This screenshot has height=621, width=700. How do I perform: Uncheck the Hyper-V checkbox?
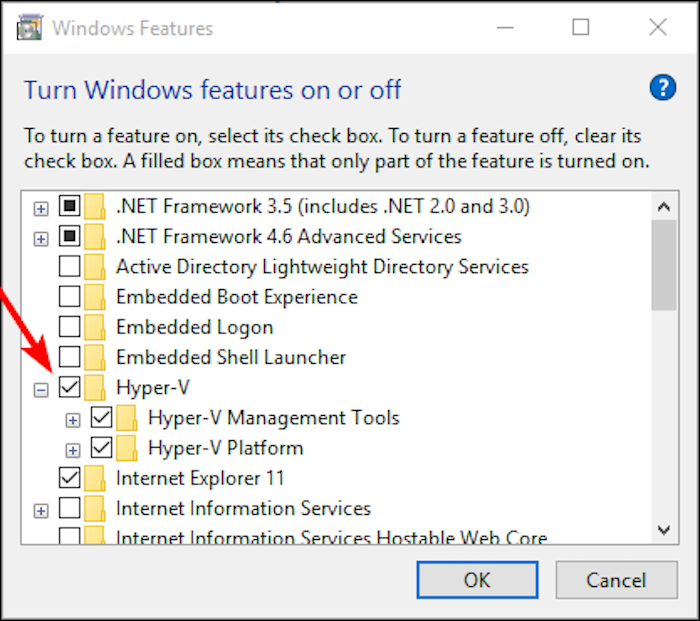[69, 387]
